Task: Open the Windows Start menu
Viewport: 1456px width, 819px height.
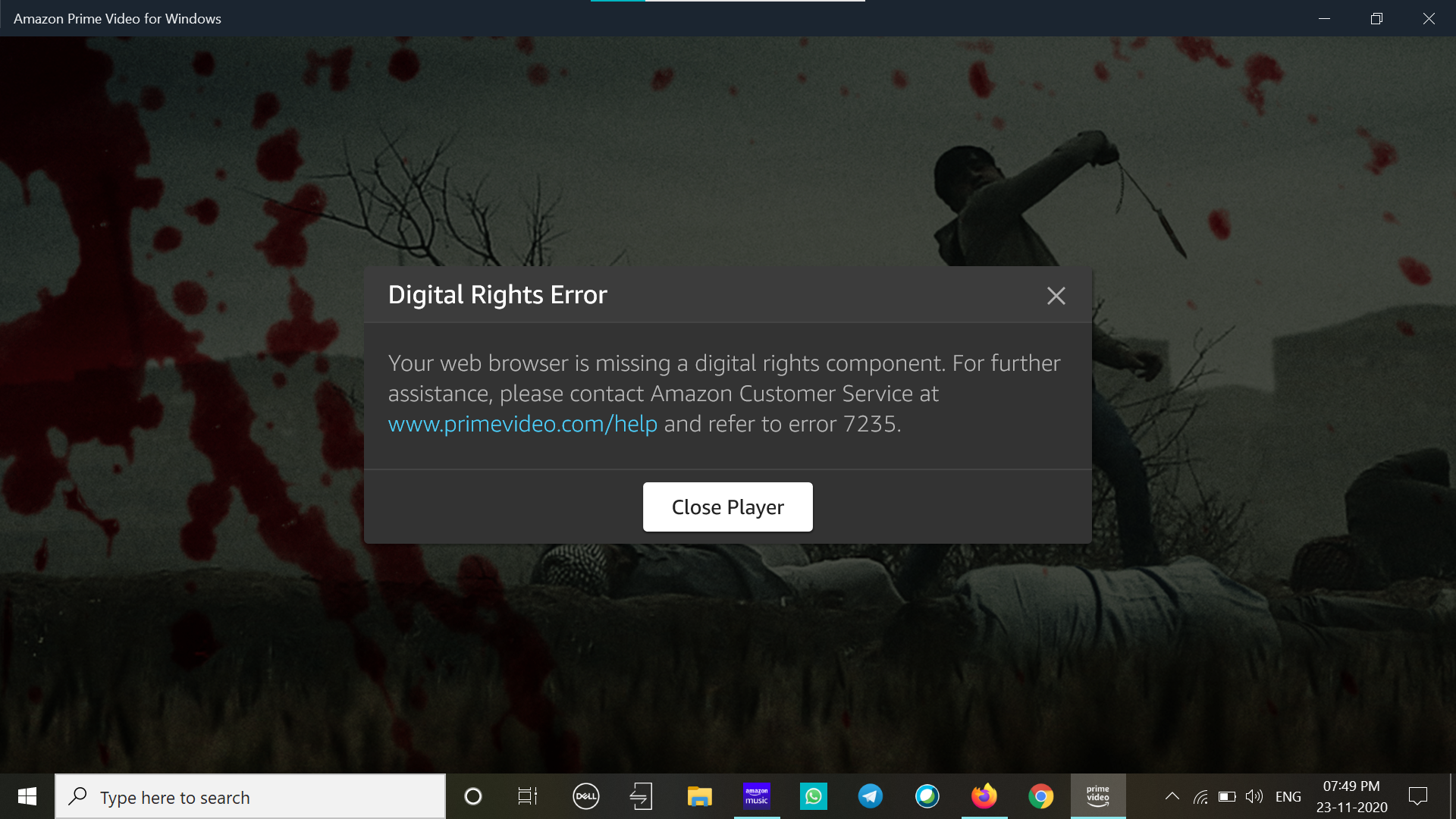Action: click(x=27, y=796)
